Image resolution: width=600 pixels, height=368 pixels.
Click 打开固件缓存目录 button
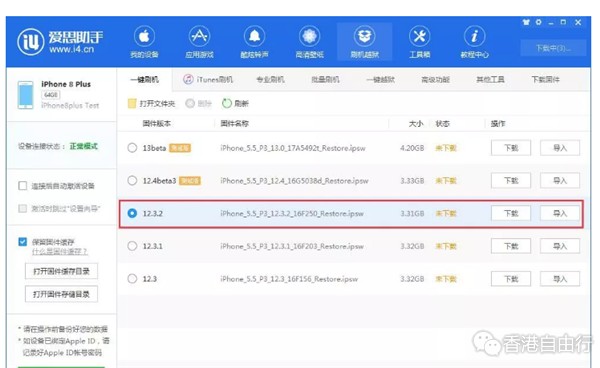(61, 271)
